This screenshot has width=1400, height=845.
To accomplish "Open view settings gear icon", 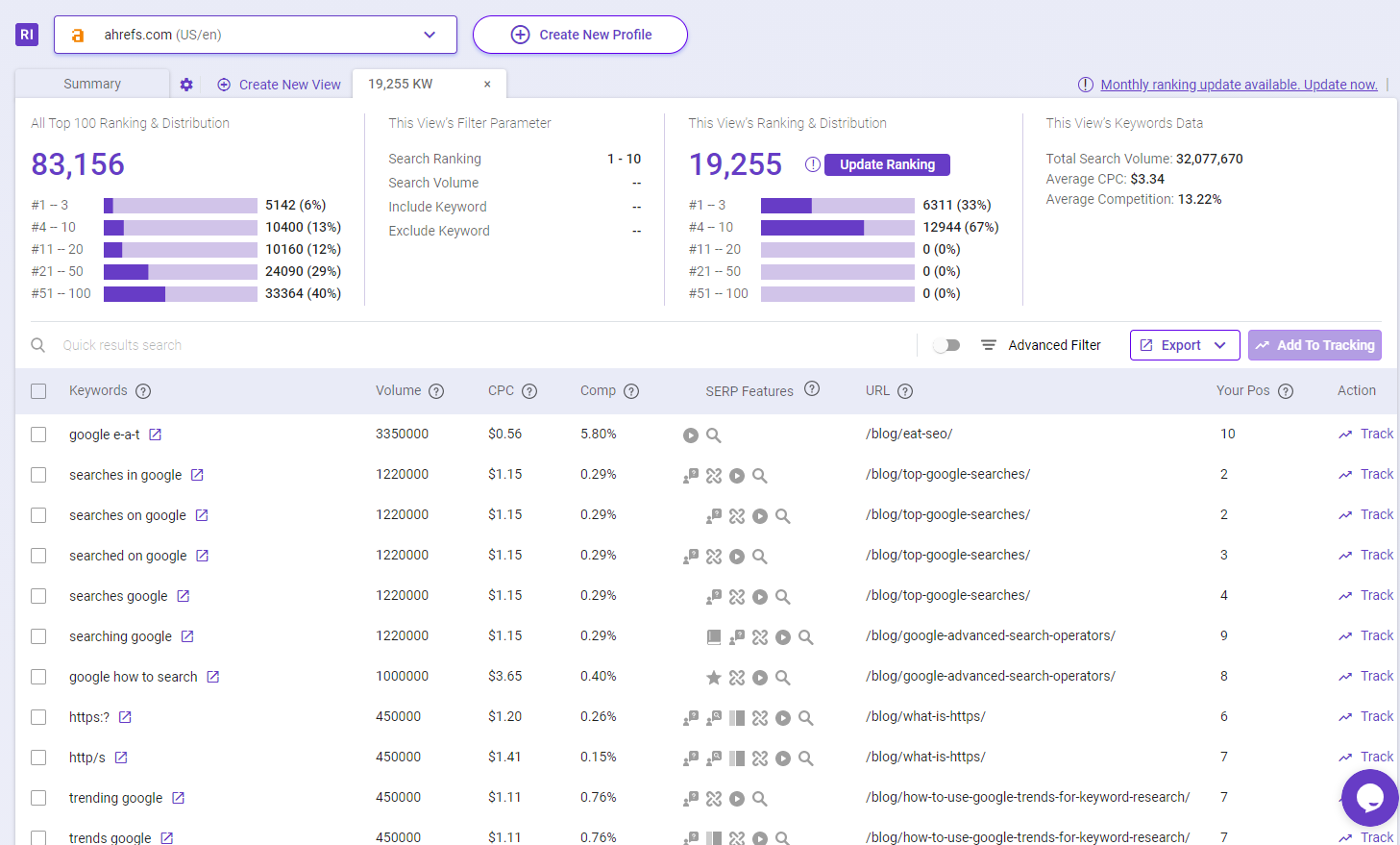I will coord(186,85).
